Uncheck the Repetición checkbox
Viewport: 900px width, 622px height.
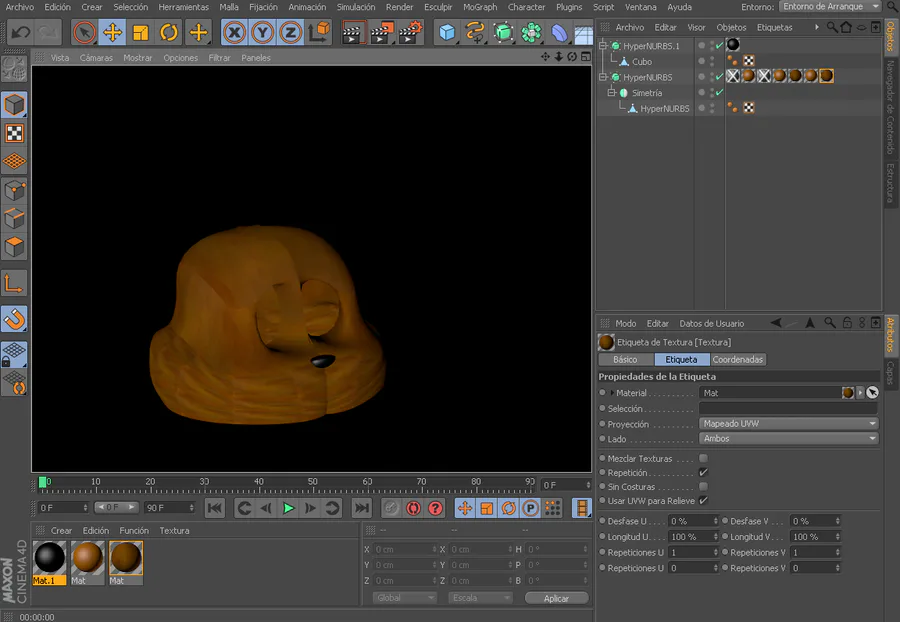[x=703, y=472]
